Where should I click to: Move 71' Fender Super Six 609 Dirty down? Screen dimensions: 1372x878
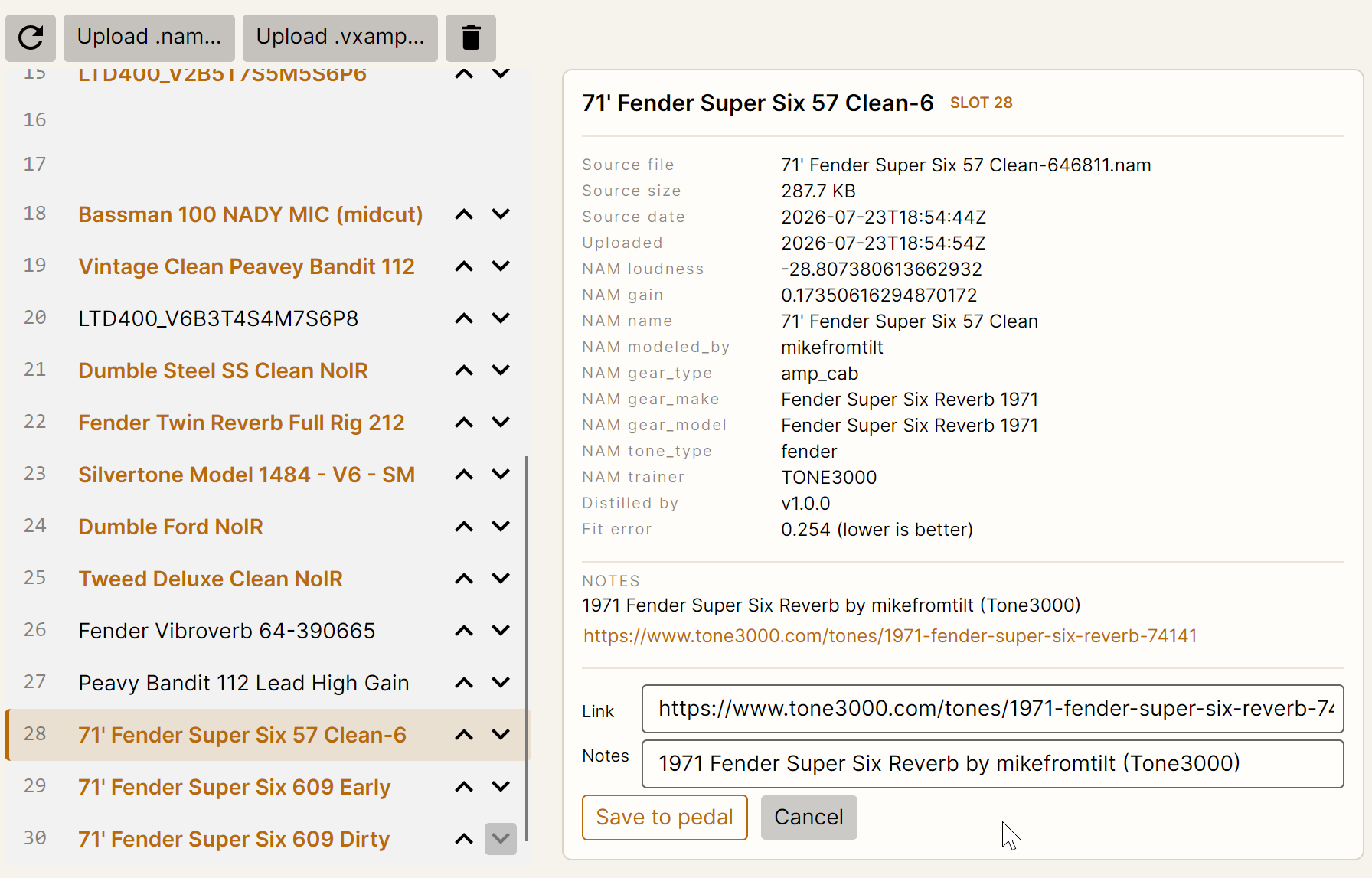click(x=501, y=839)
